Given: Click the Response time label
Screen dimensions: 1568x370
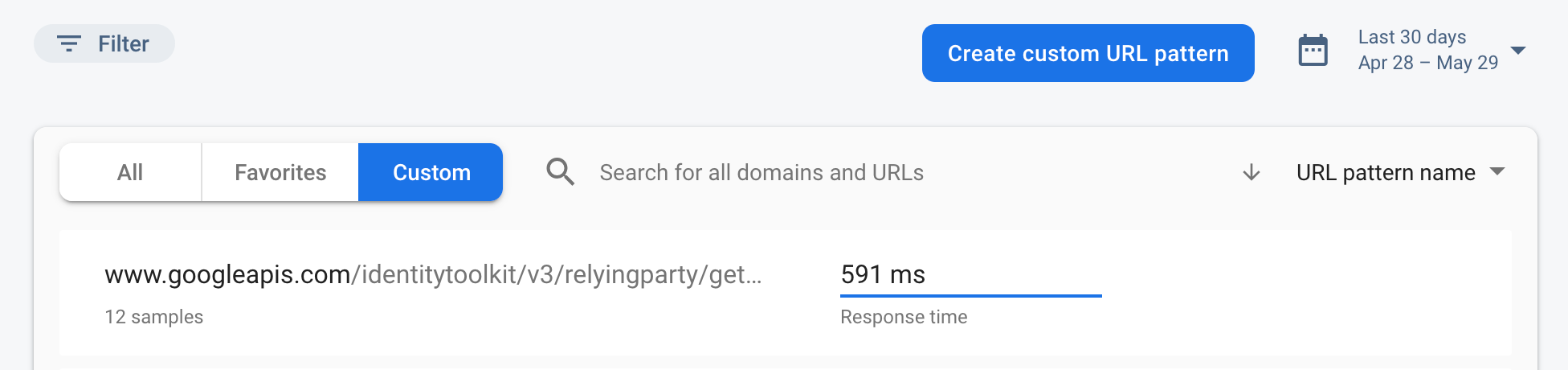Looking at the screenshot, I should click(x=904, y=317).
